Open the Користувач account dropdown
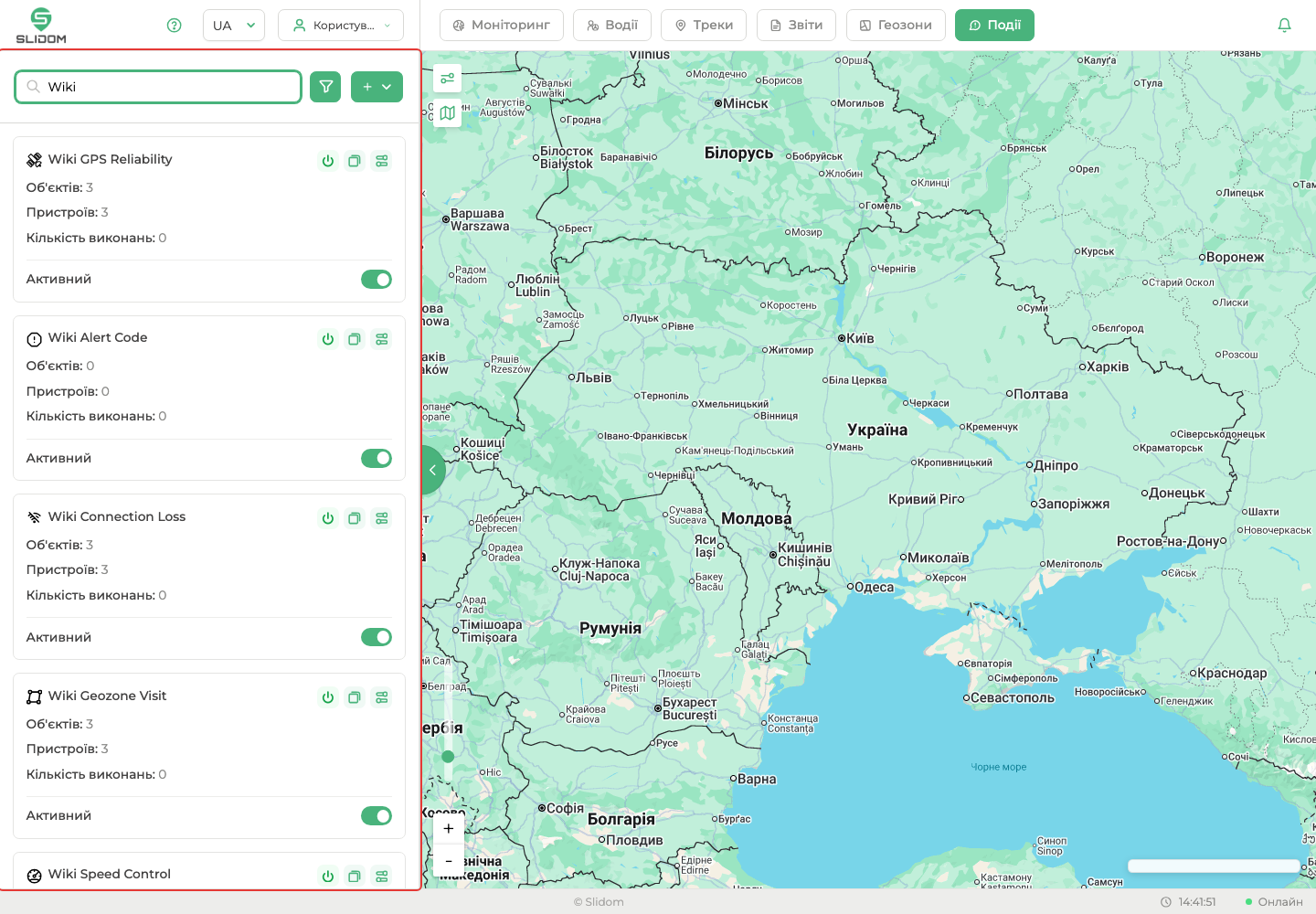 pyautogui.click(x=341, y=26)
